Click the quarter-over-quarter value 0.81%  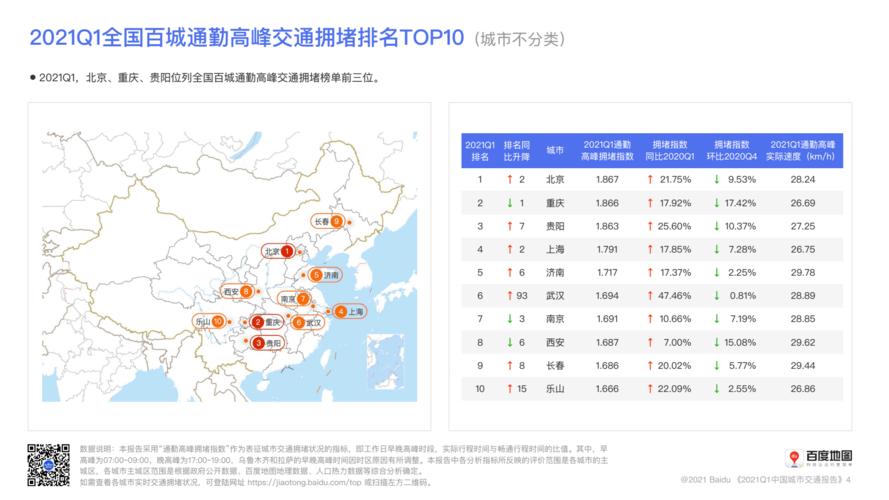pyautogui.click(x=743, y=296)
